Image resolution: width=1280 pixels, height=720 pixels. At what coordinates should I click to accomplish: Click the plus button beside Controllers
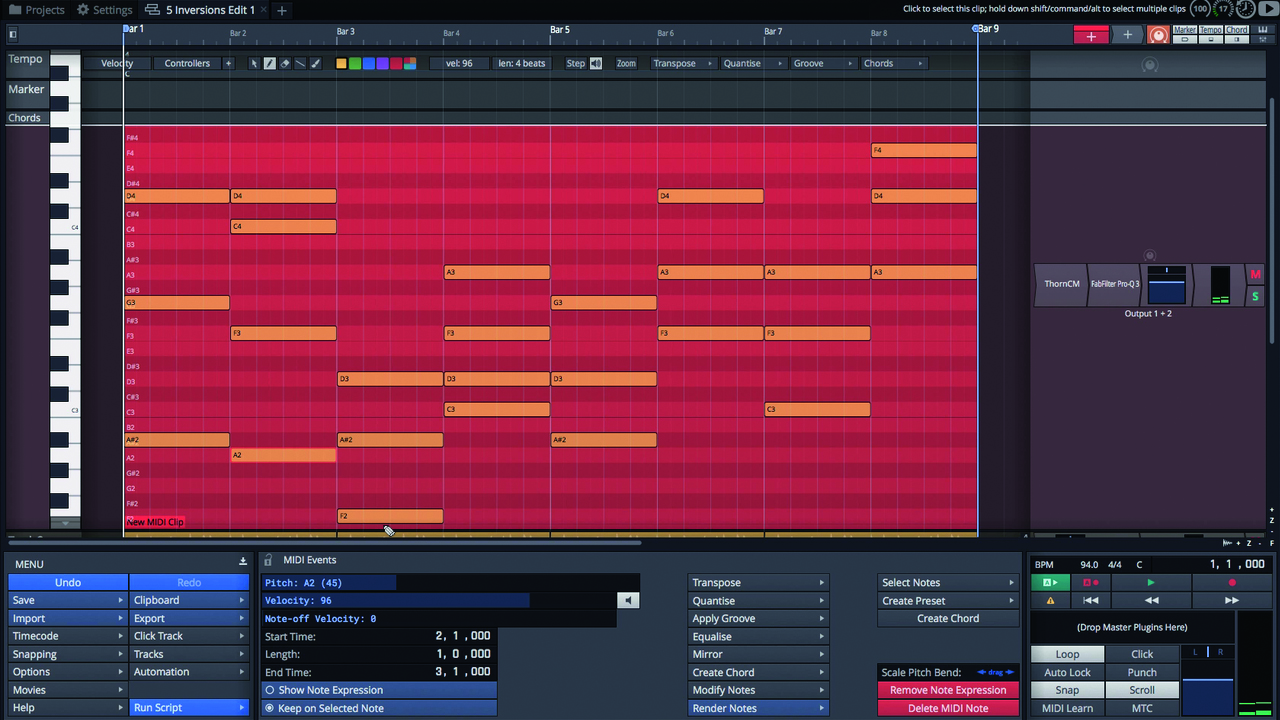click(228, 63)
